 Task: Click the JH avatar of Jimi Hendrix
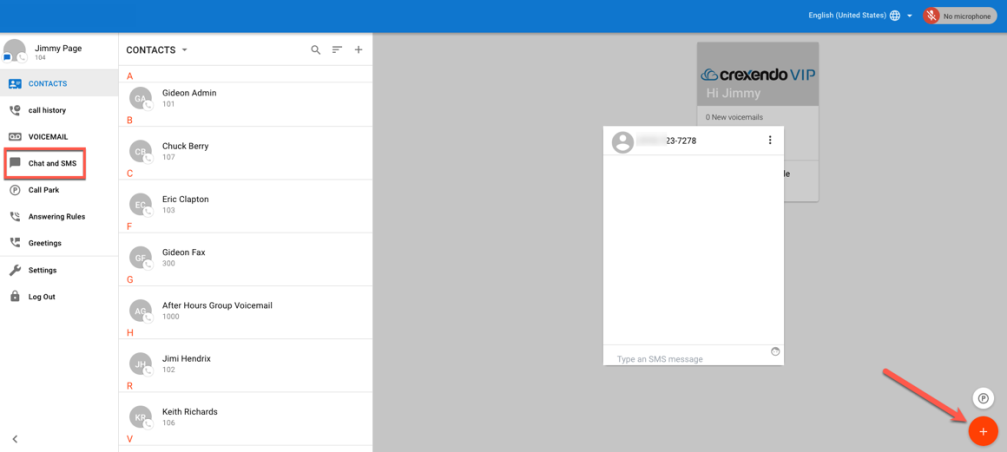[x=141, y=365]
